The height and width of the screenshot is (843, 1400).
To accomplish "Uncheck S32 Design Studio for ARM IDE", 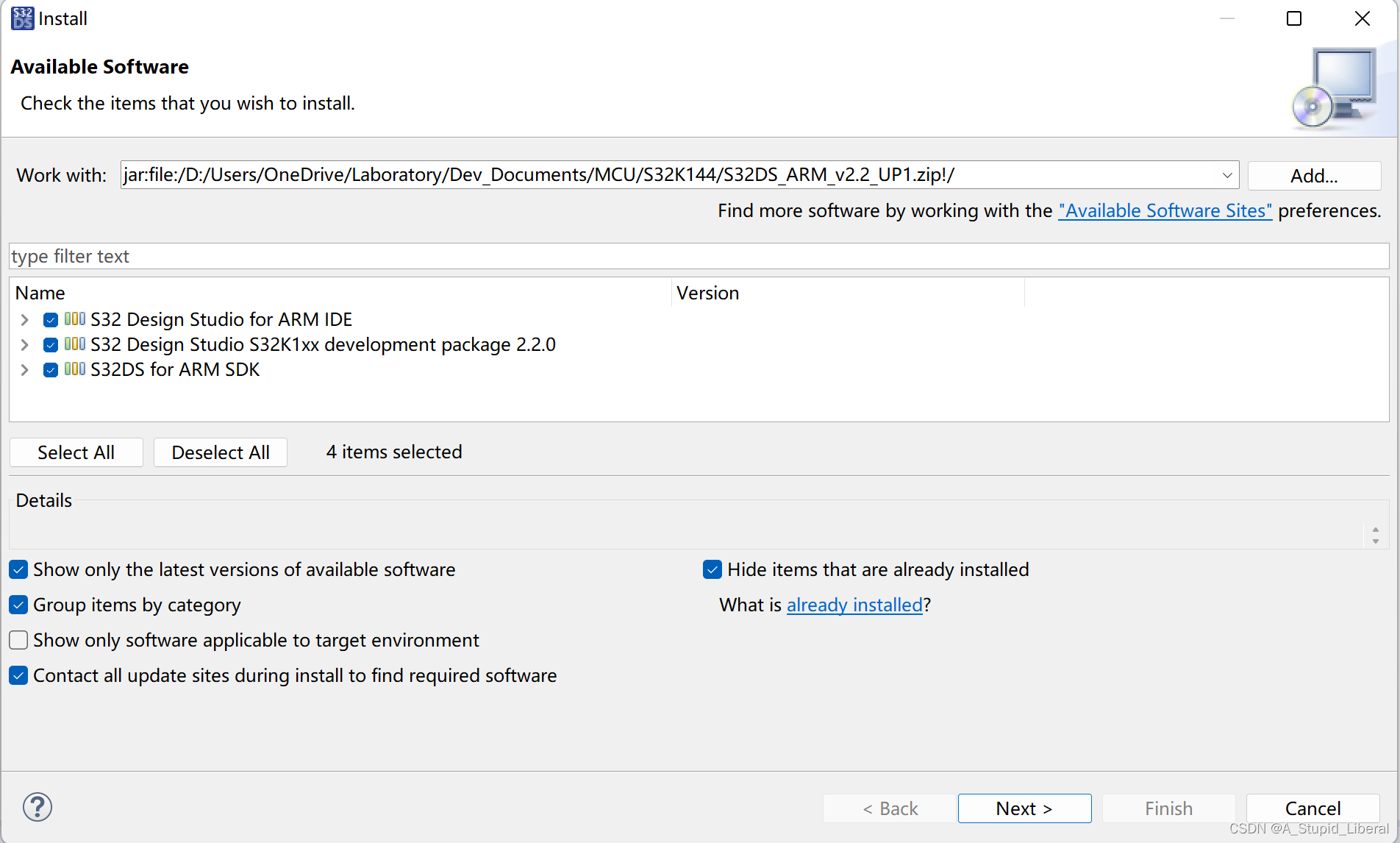I will tap(51, 320).
